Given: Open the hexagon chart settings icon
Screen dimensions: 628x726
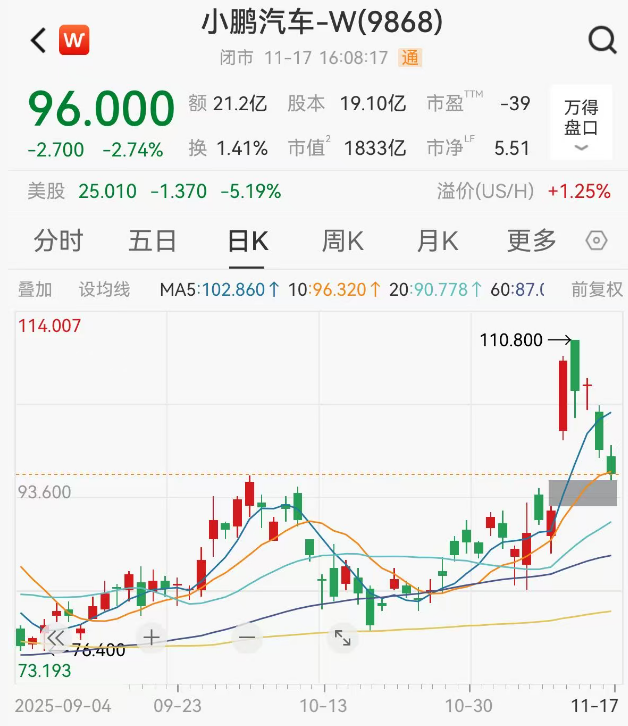Looking at the screenshot, I should point(596,241).
